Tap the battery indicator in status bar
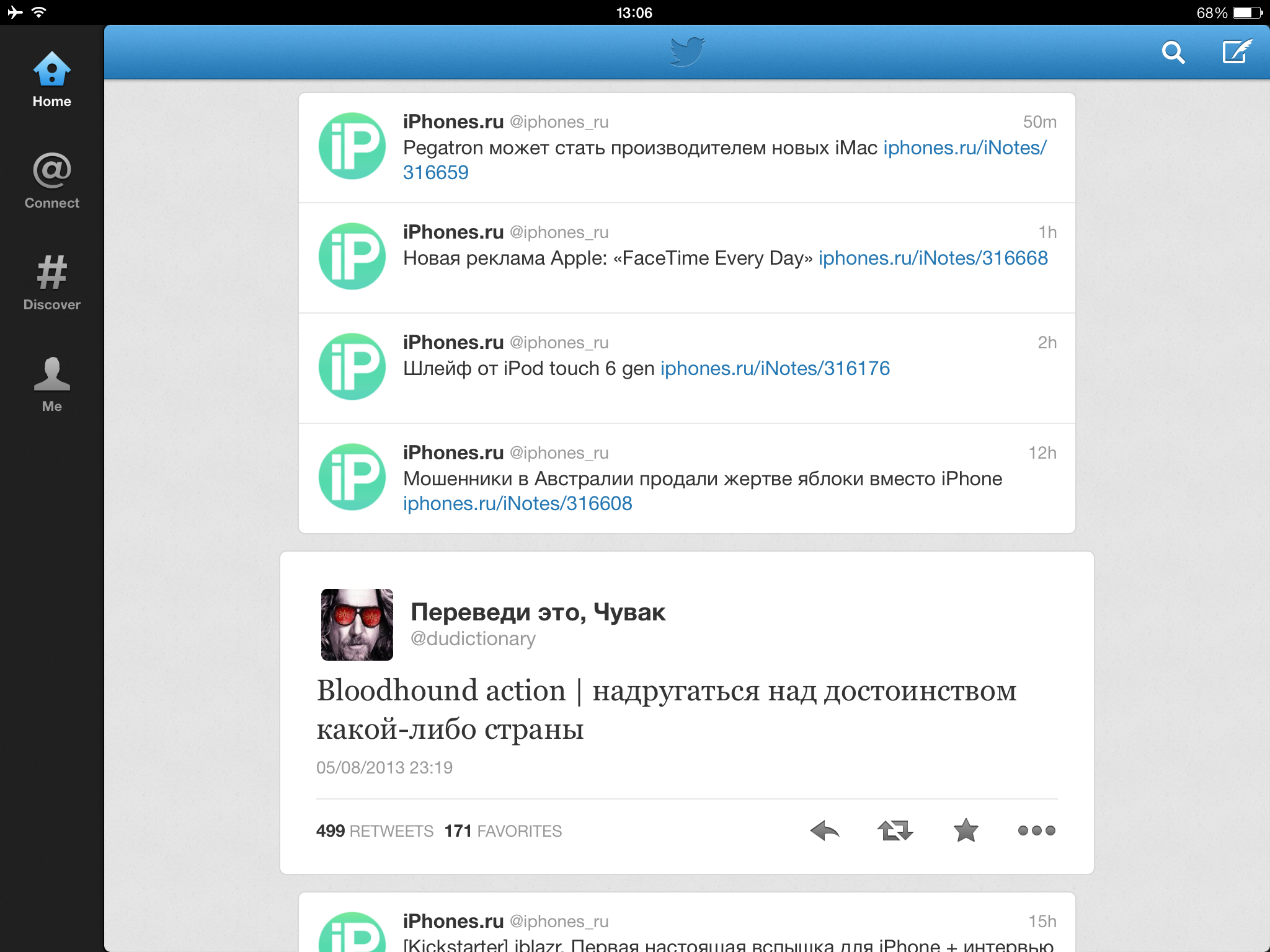1270x952 pixels. click(x=1248, y=12)
